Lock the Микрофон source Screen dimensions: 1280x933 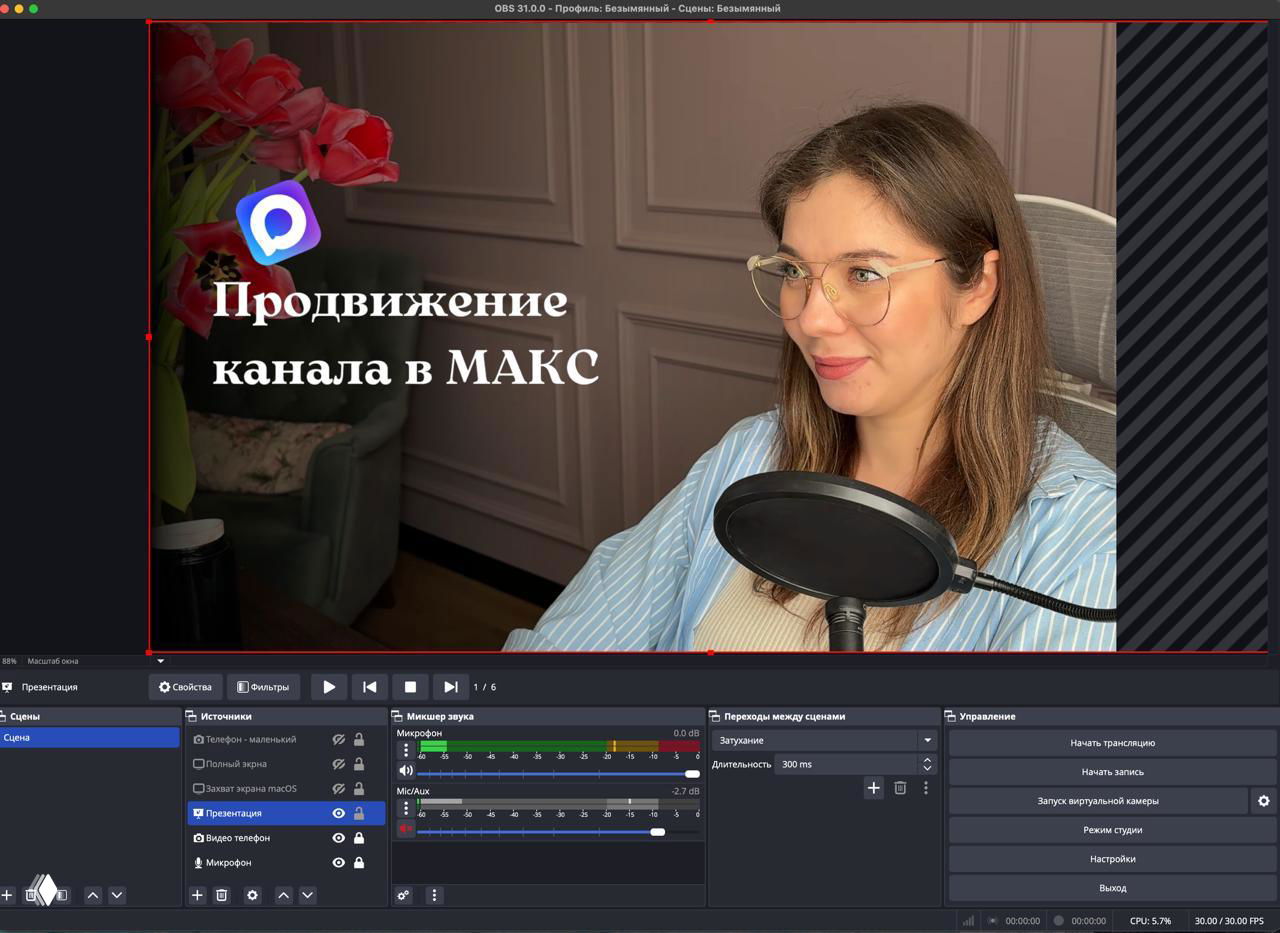359,862
